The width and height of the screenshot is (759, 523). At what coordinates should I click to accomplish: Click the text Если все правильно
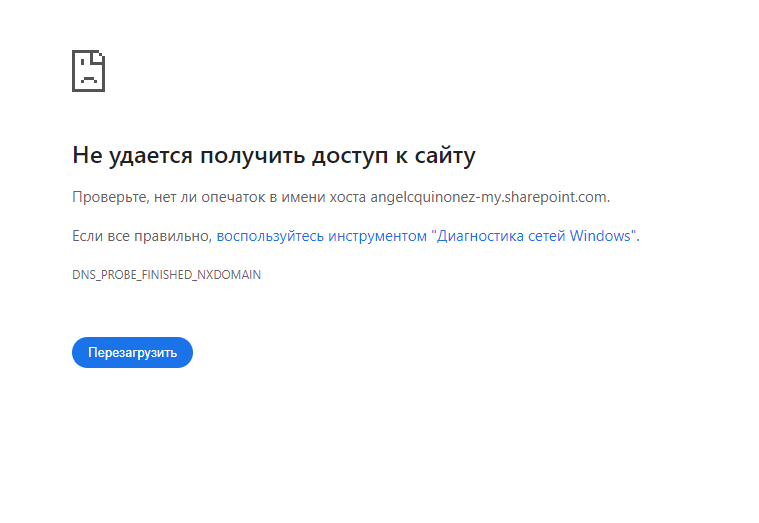(140, 236)
